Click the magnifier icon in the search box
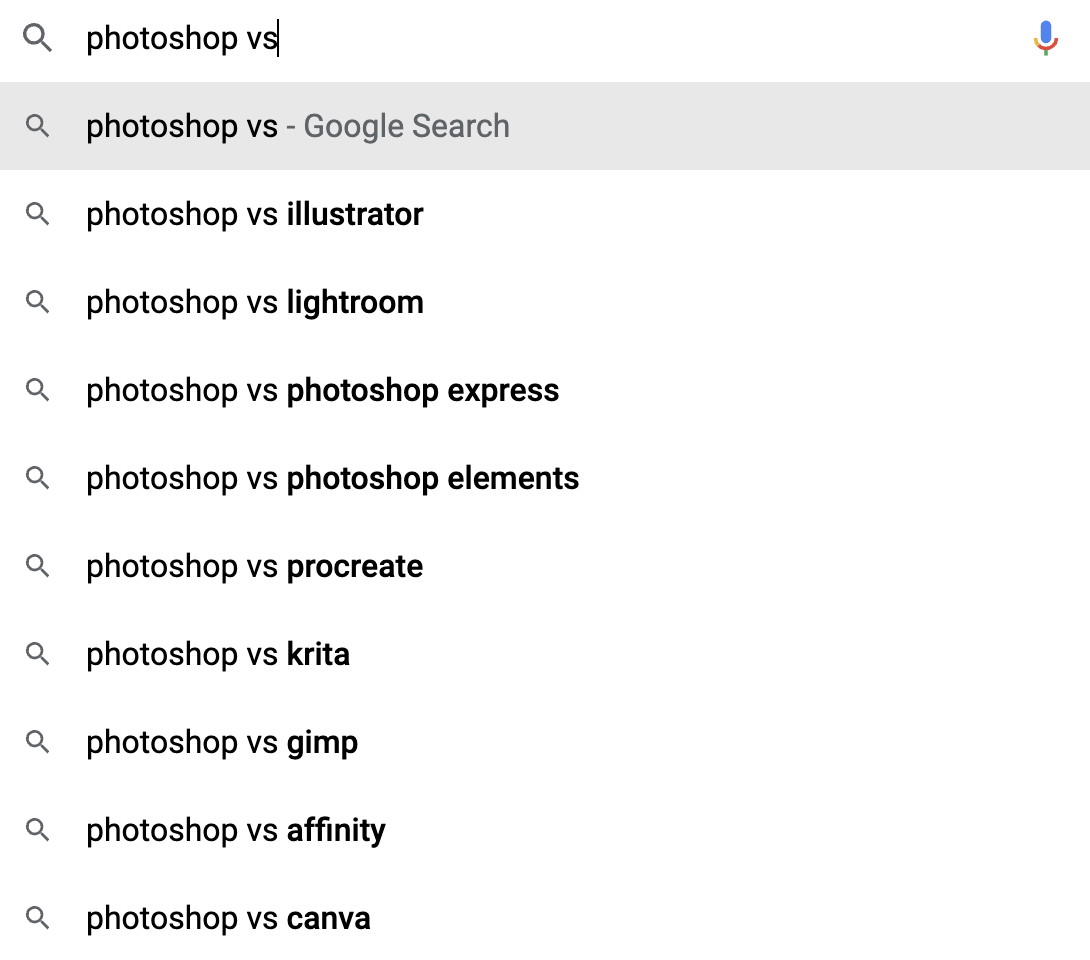Viewport: 1090px width, 960px height. (x=38, y=39)
